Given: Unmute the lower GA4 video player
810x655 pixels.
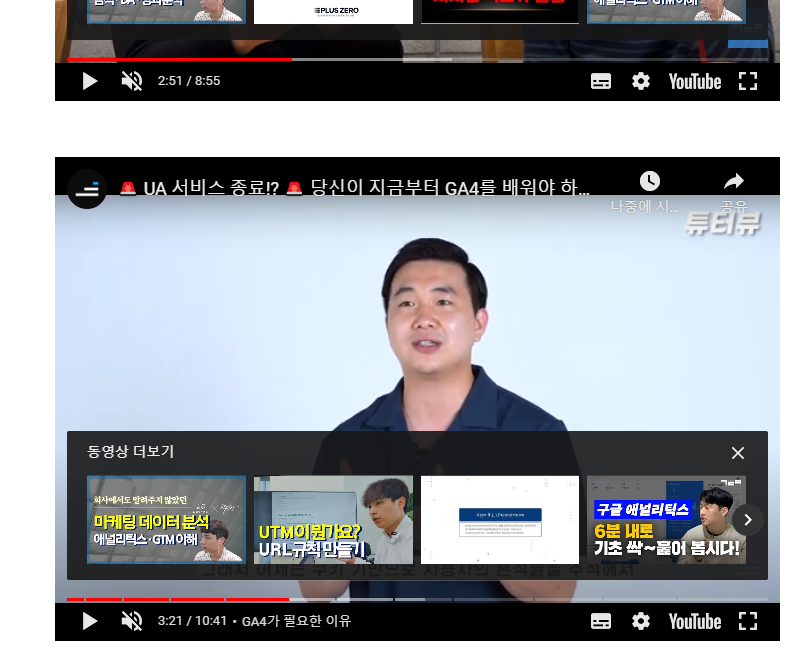Looking at the screenshot, I should (x=132, y=621).
